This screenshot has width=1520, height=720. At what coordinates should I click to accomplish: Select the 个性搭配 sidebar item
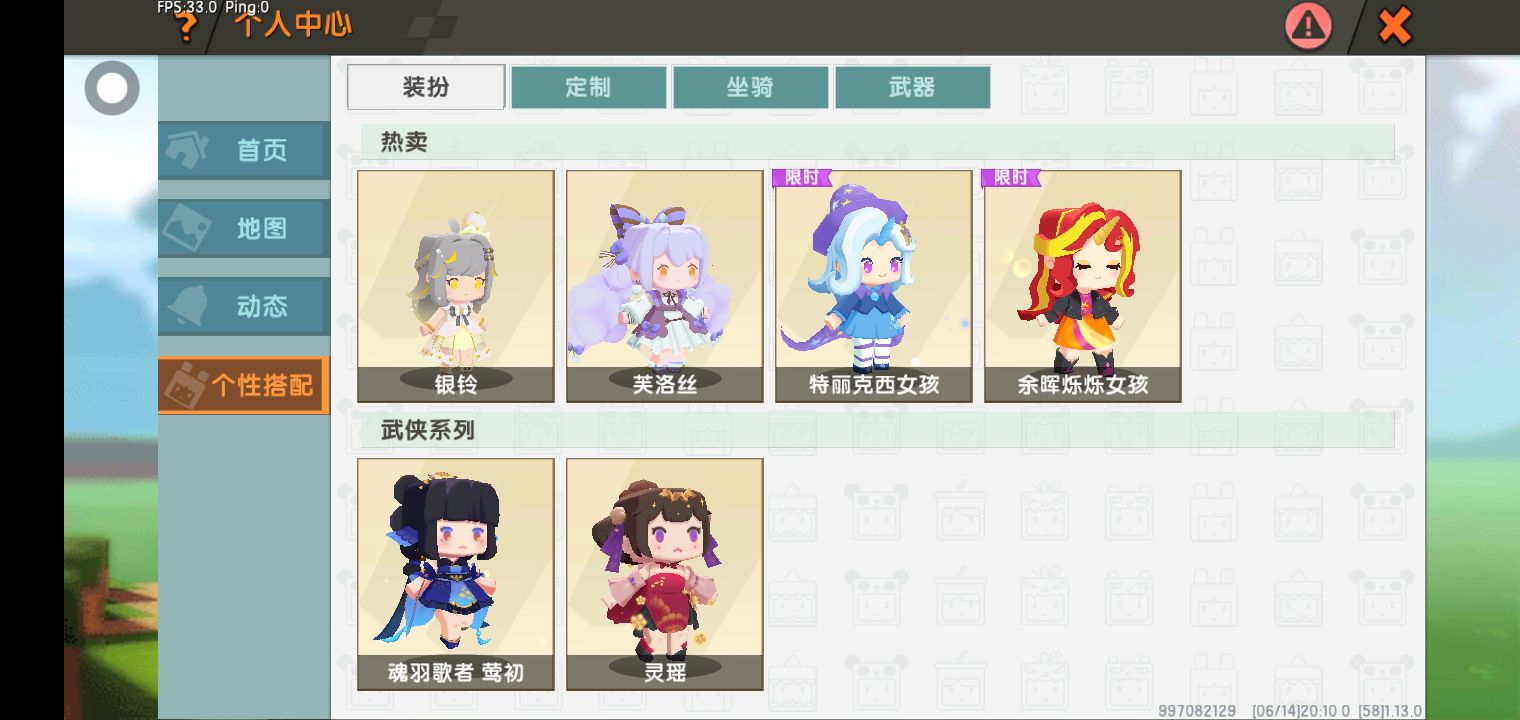tap(243, 385)
